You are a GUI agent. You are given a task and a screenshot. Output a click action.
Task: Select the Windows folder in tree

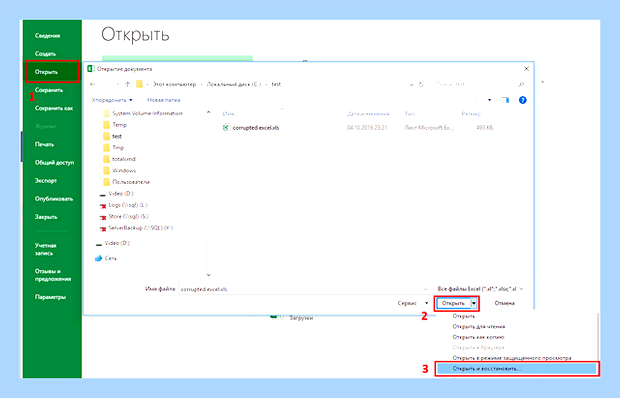(119, 171)
